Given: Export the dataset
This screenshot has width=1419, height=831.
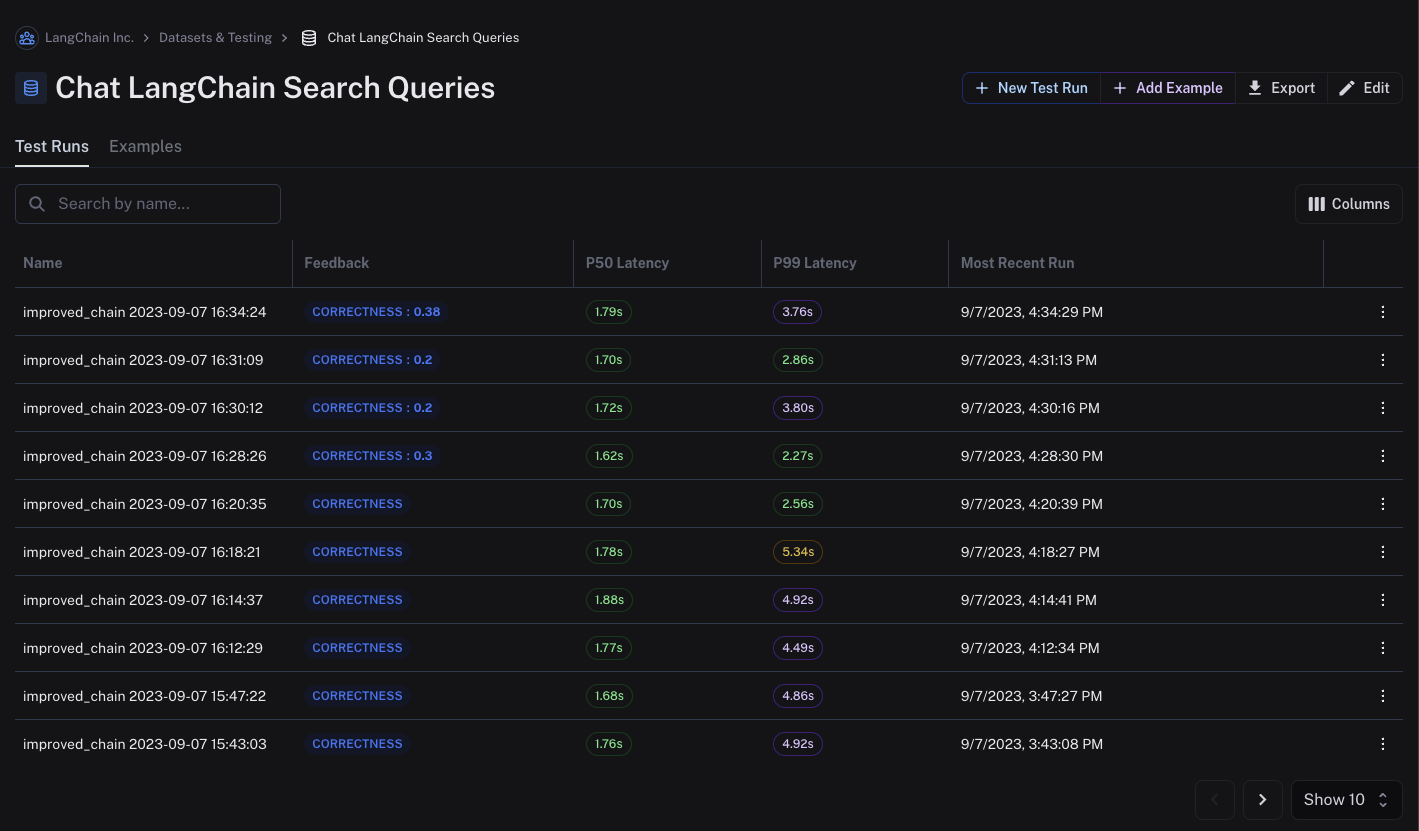Looking at the screenshot, I should [1281, 88].
